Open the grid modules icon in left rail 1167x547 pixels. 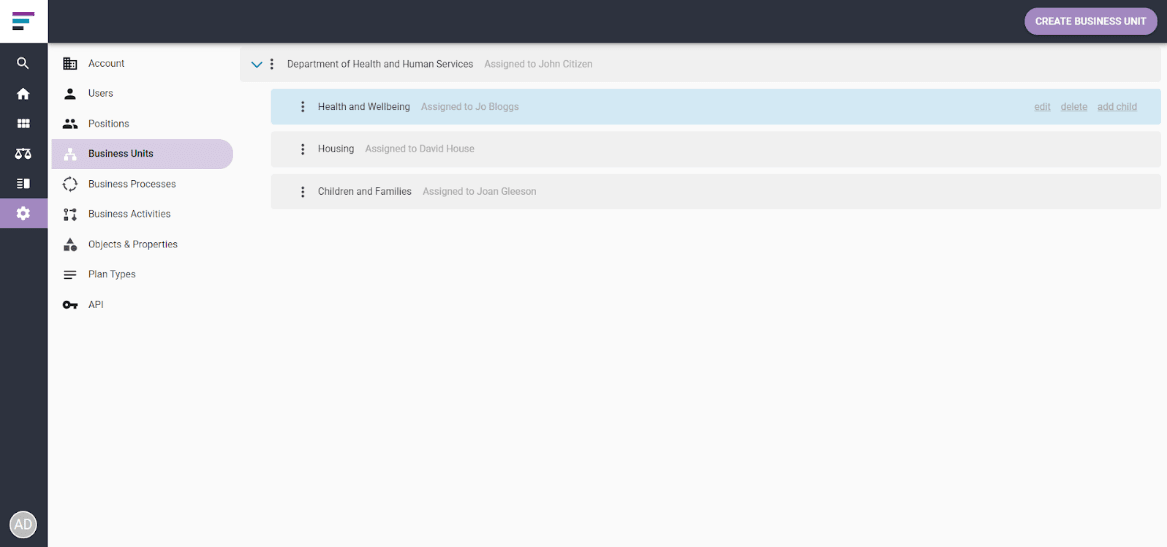tap(23, 124)
